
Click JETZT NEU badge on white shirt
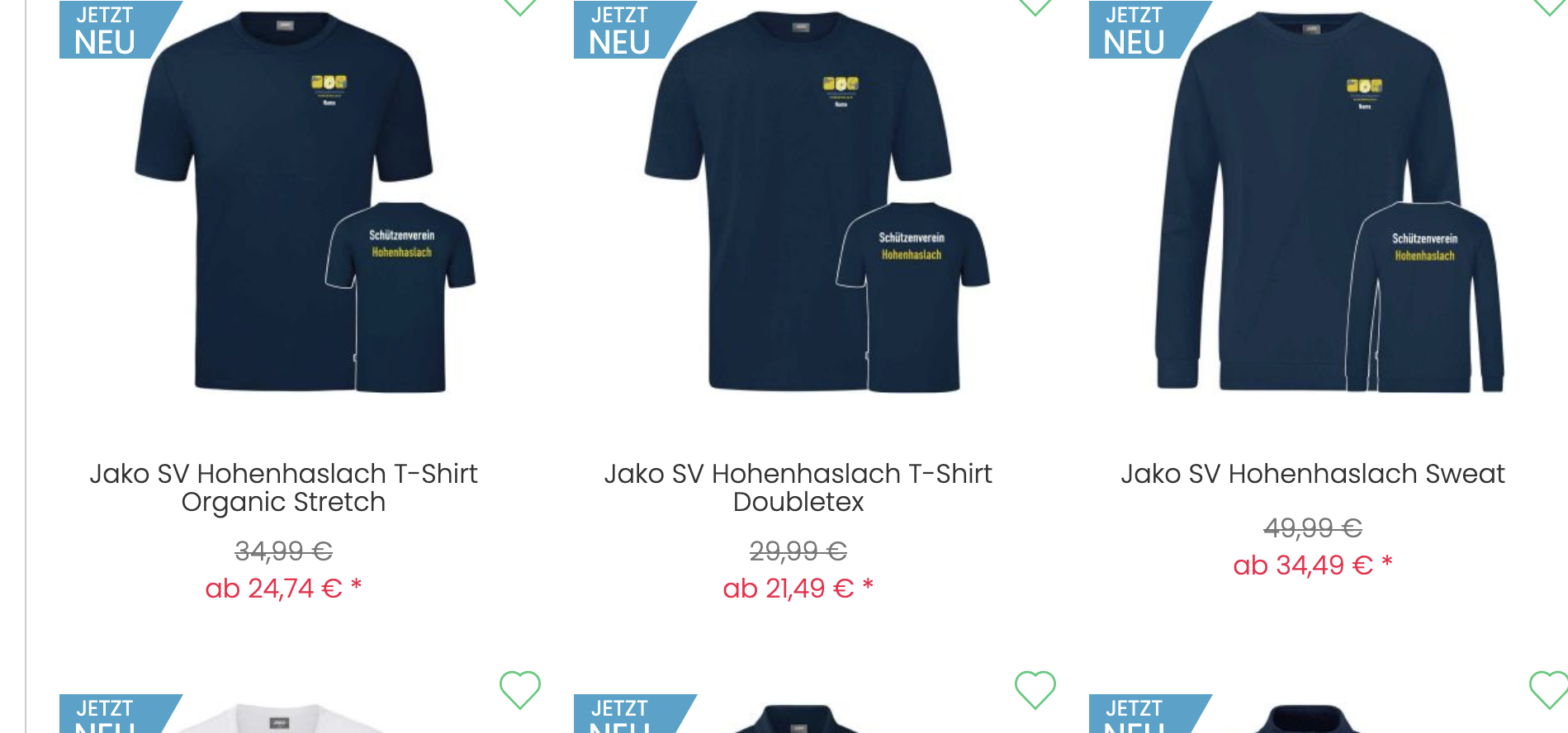click(x=121, y=713)
